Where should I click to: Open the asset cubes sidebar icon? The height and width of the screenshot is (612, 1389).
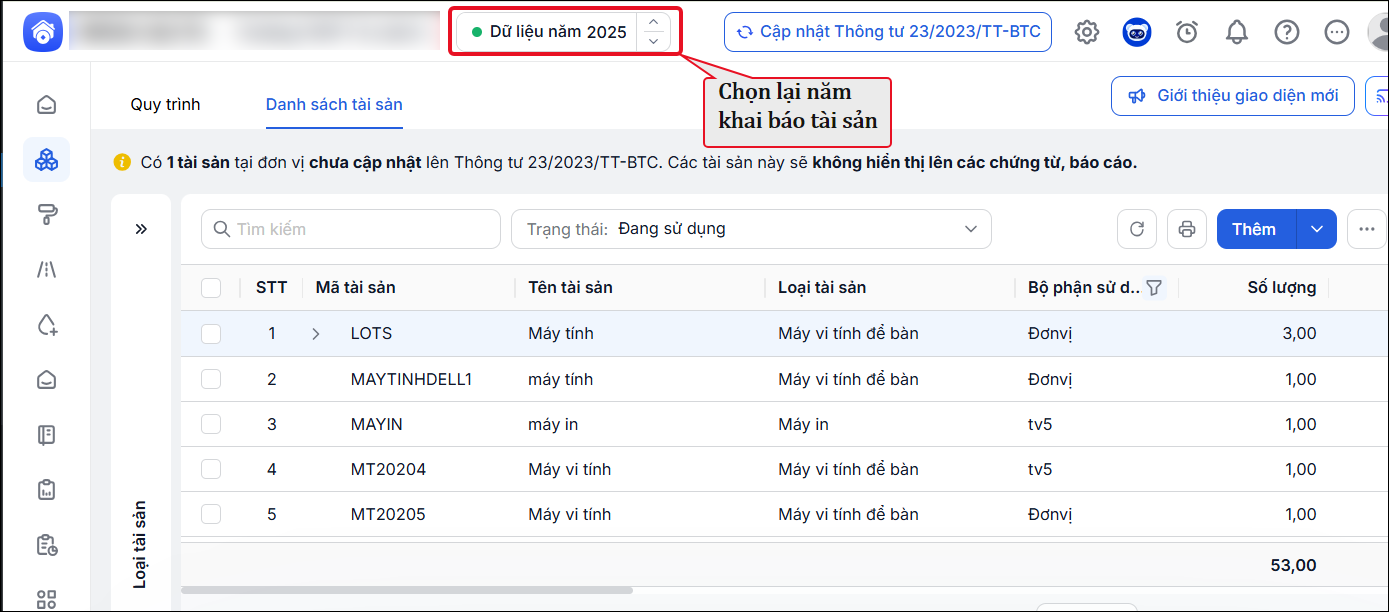[46, 159]
